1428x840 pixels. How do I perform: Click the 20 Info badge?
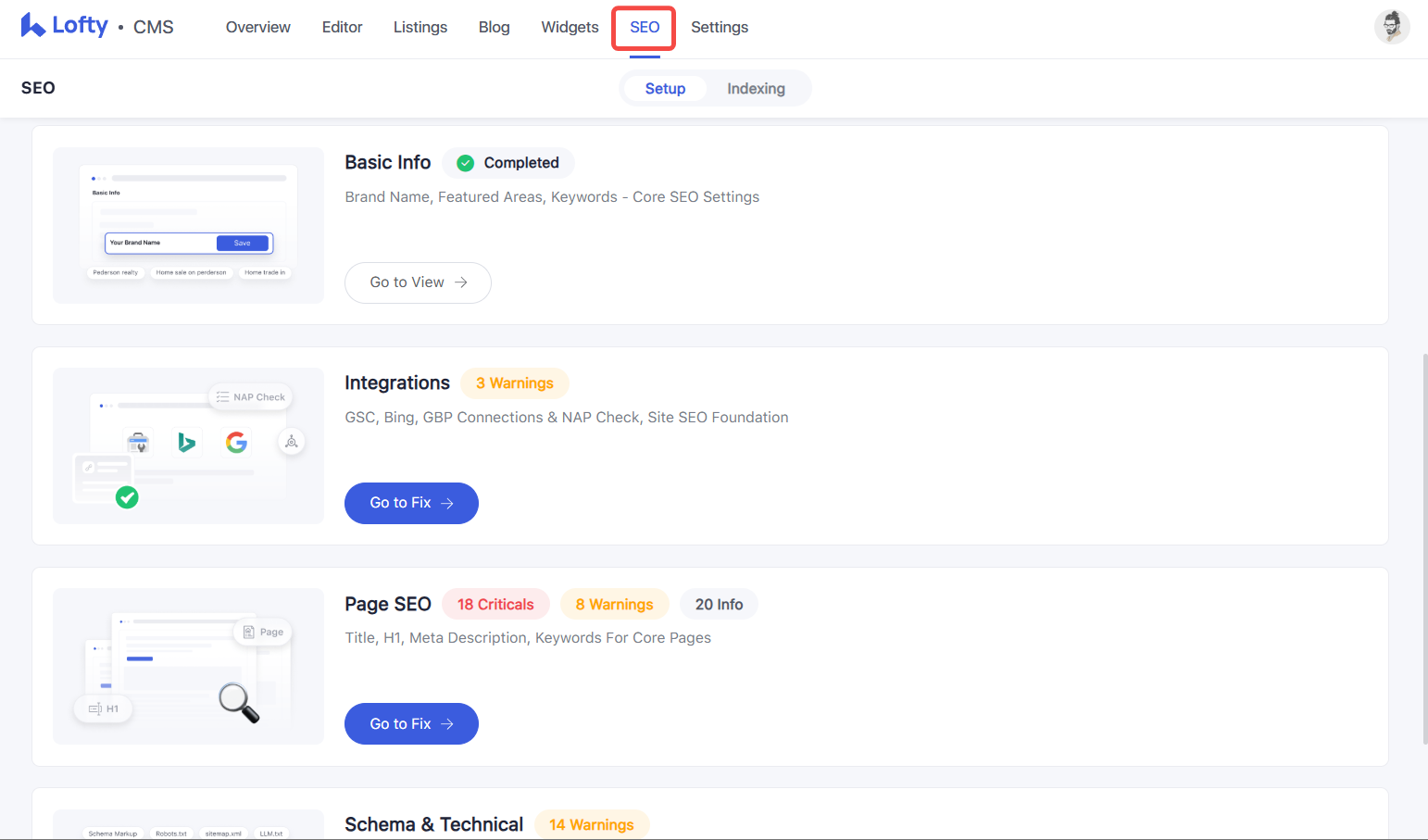click(x=719, y=605)
